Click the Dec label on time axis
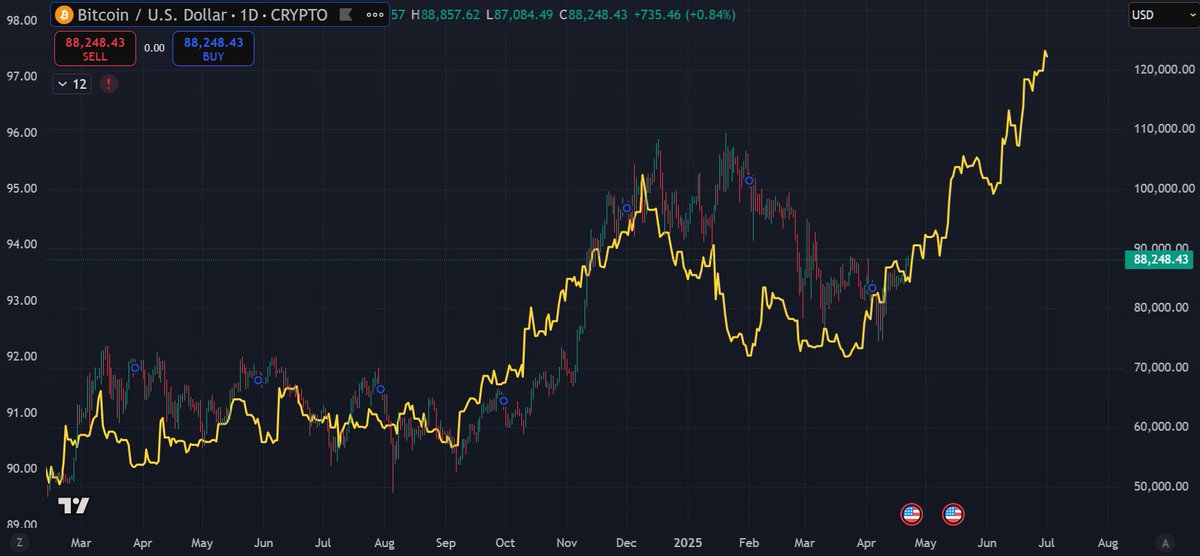The width and height of the screenshot is (1200, 556). coord(627,543)
